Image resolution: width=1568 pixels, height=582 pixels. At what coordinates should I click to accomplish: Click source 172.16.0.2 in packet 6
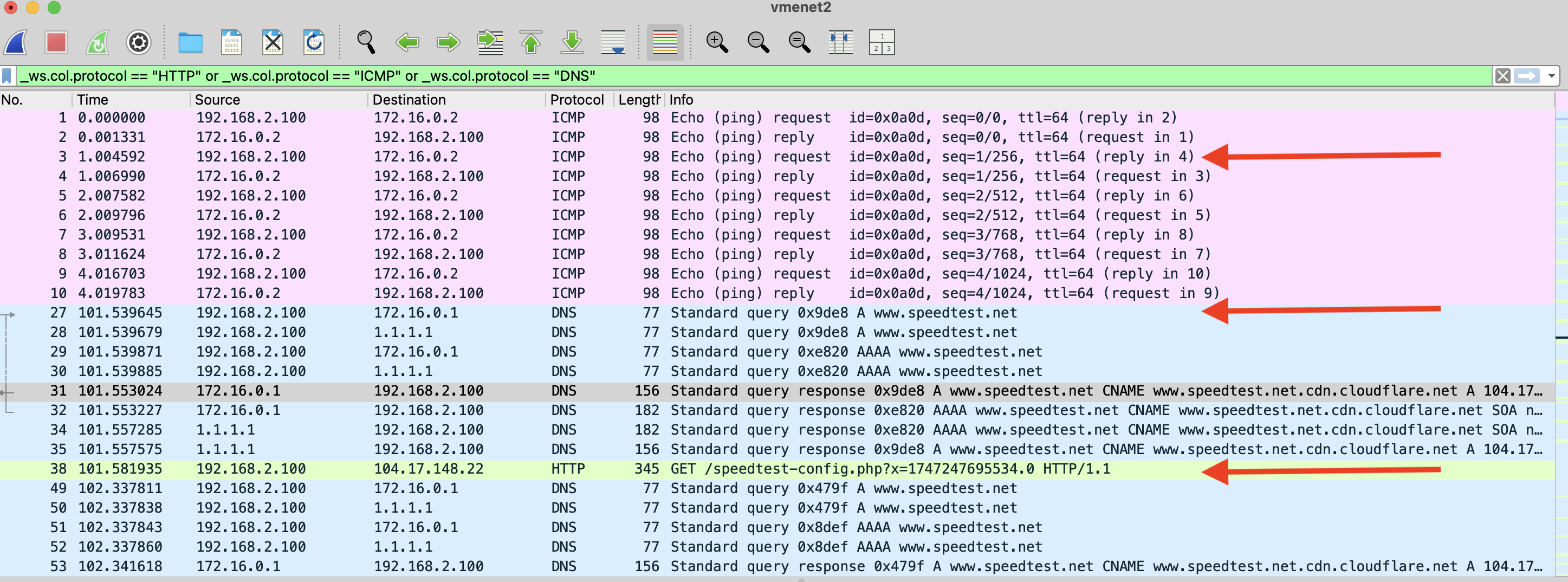pyautogui.click(x=238, y=215)
